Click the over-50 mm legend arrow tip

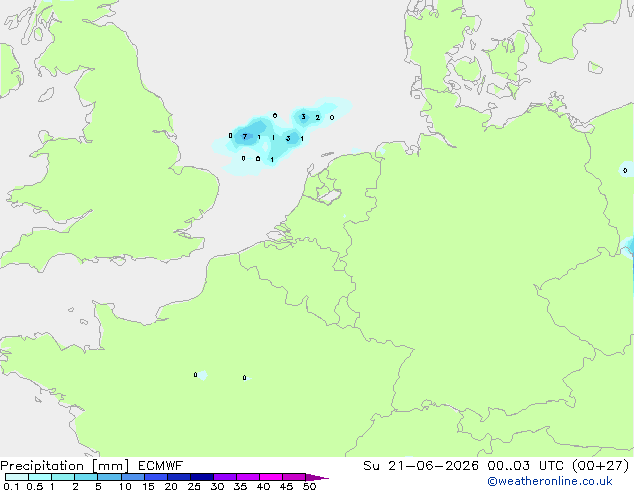pos(317,478)
